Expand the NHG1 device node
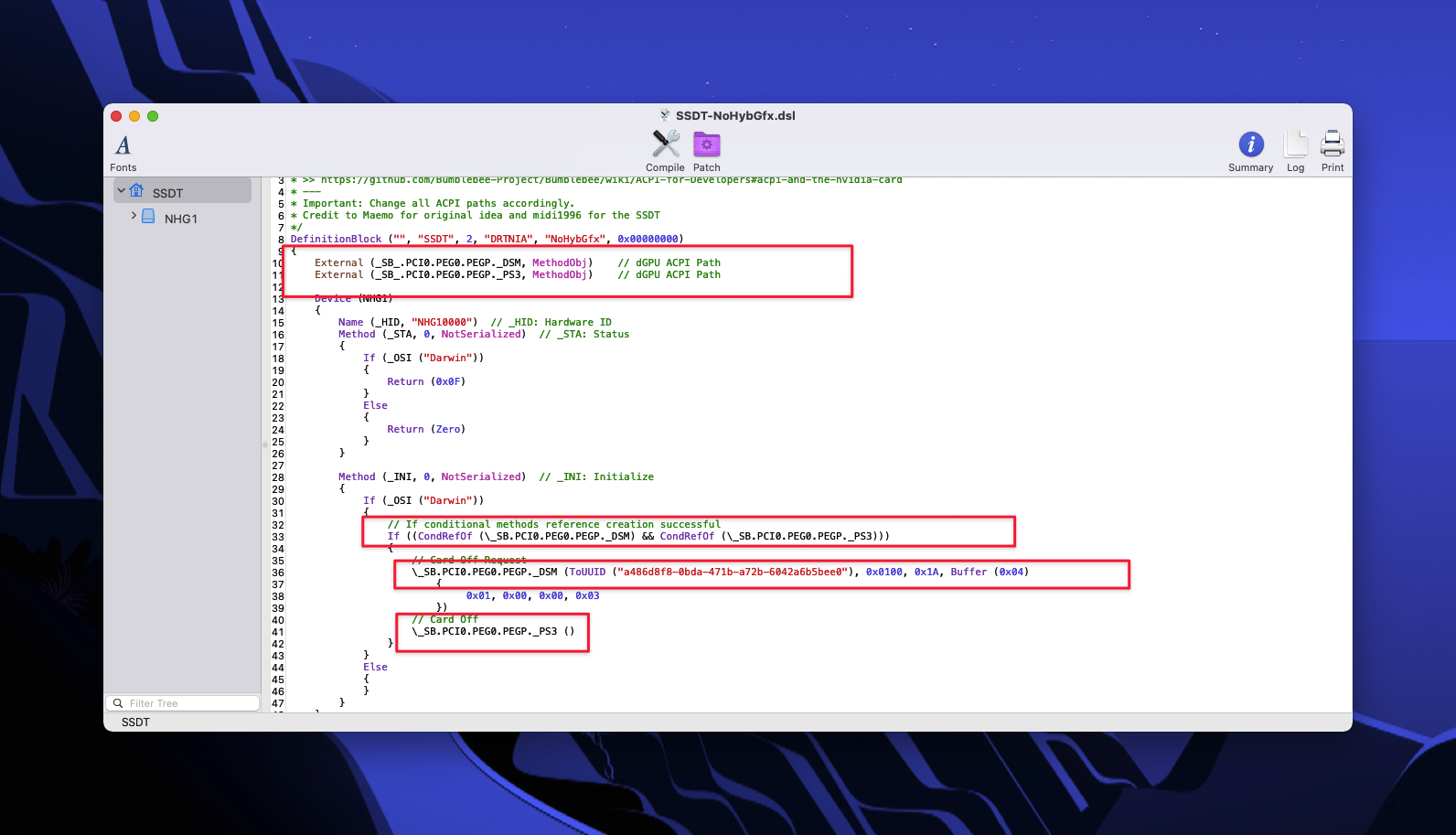The image size is (1456, 835). pos(134,217)
